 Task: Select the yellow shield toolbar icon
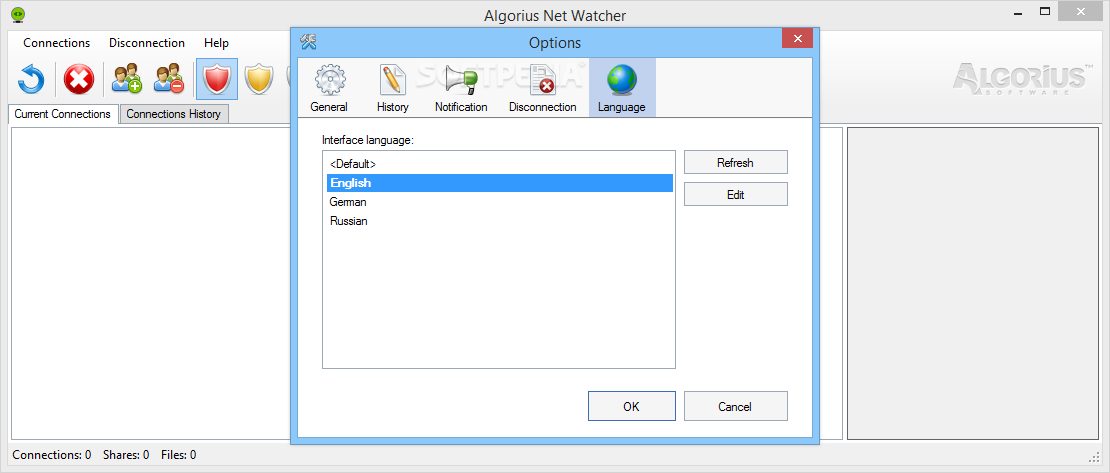259,79
